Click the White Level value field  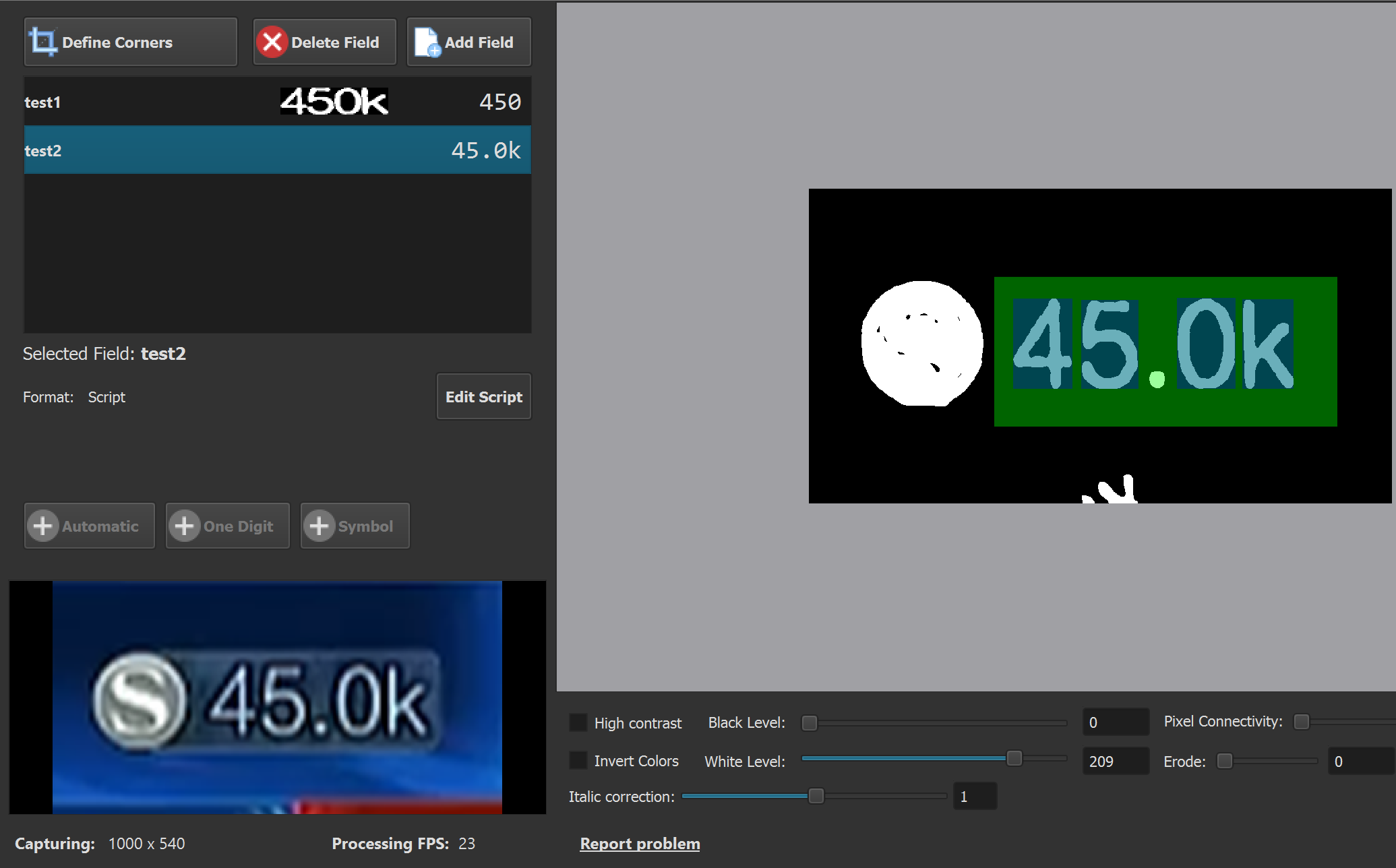(x=1115, y=762)
